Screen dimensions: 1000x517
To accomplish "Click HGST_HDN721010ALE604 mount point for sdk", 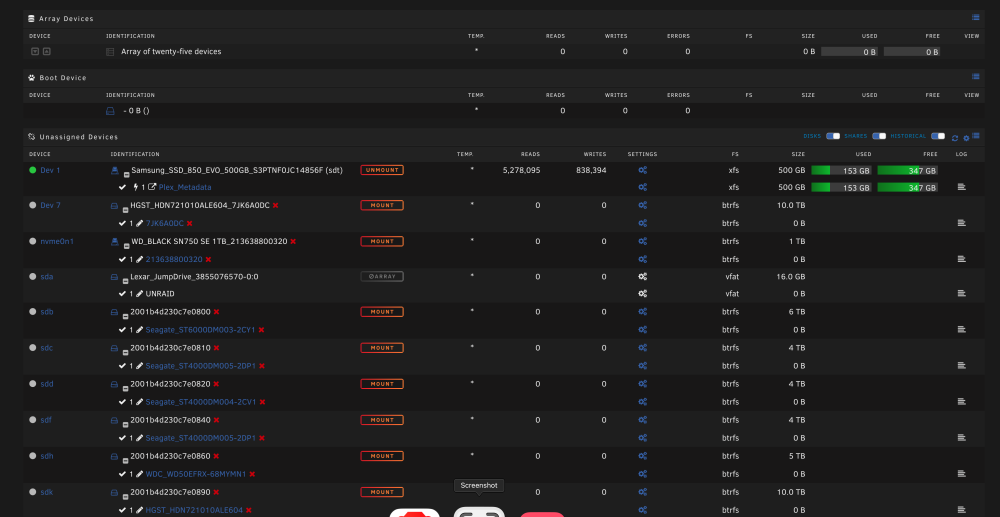I will tap(194, 510).
